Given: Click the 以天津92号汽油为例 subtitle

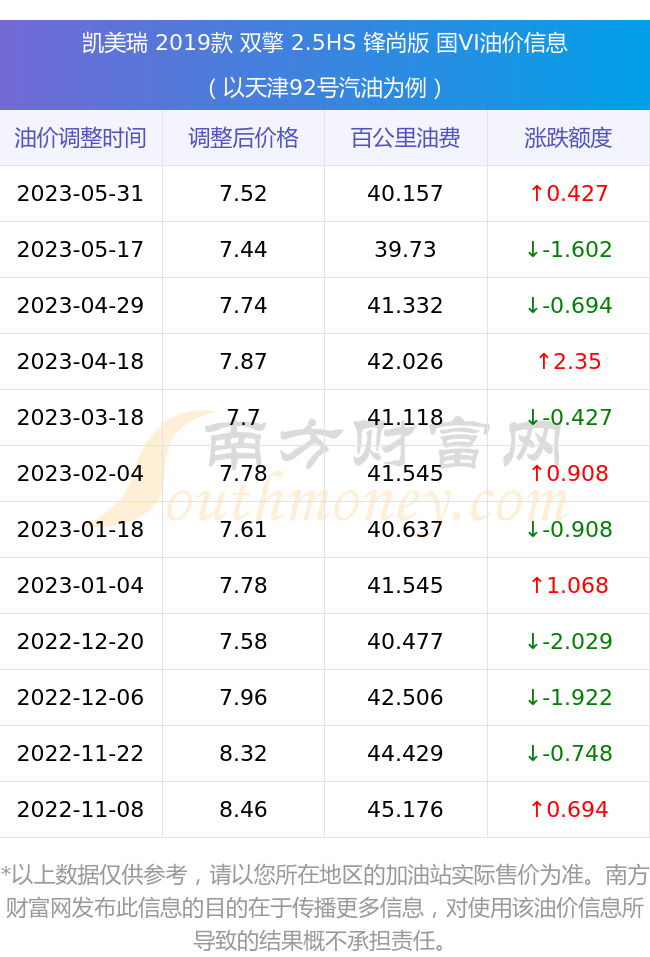Looking at the screenshot, I should [x=325, y=88].
